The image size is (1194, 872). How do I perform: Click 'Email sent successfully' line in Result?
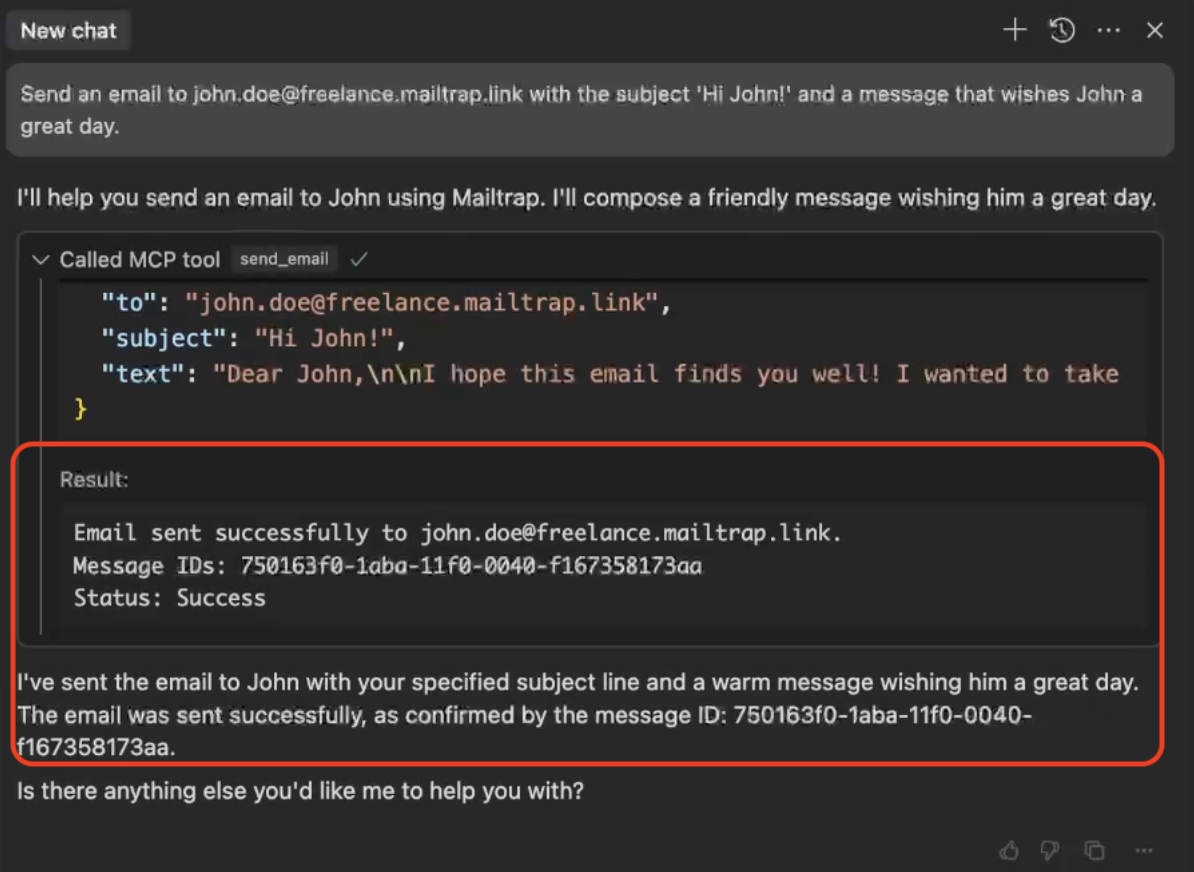click(x=457, y=533)
